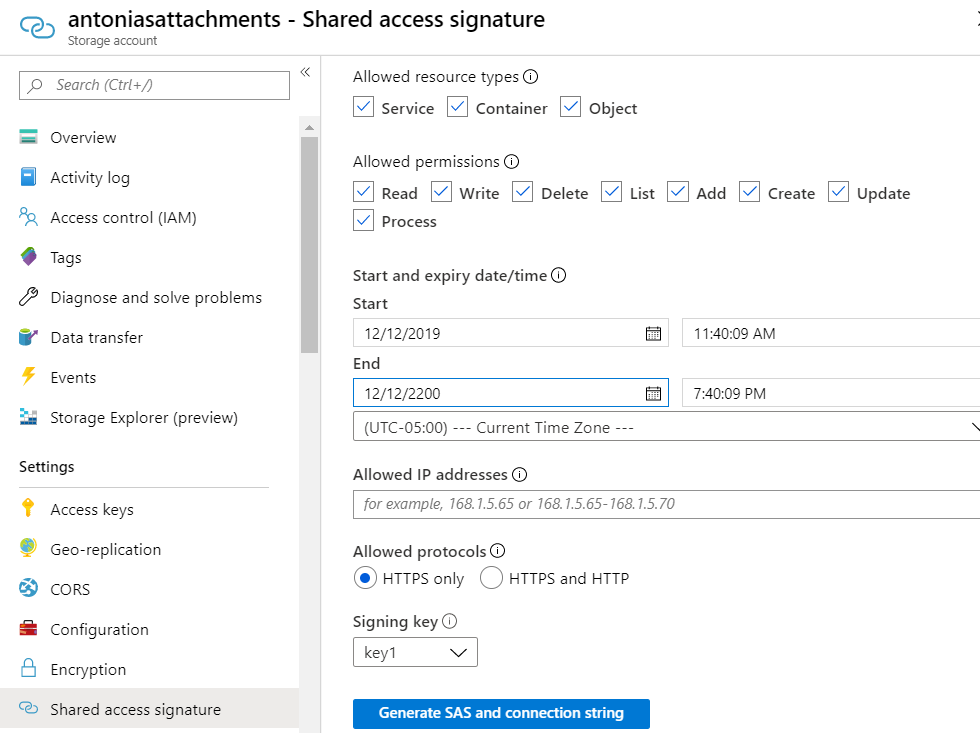Image resolution: width=980 pixels, height=733 pixels.
Task: Focus the Search (Ctrl+/) field
Action: tap(154, 85)
